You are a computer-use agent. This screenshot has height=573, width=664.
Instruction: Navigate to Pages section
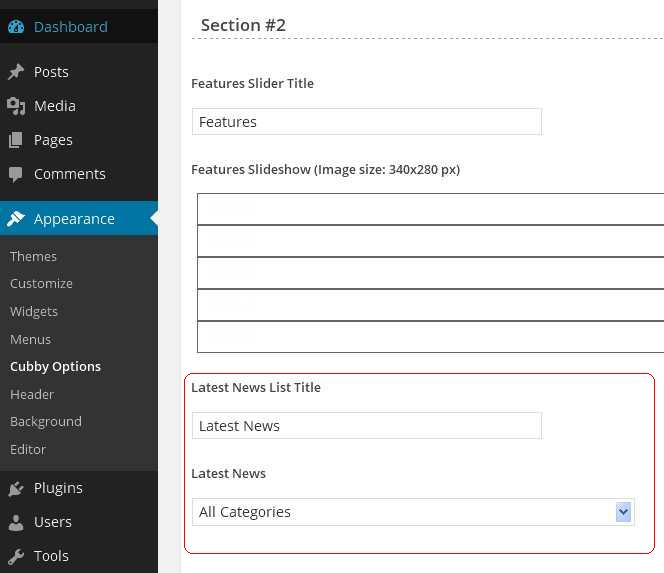[x=53, y=140]
